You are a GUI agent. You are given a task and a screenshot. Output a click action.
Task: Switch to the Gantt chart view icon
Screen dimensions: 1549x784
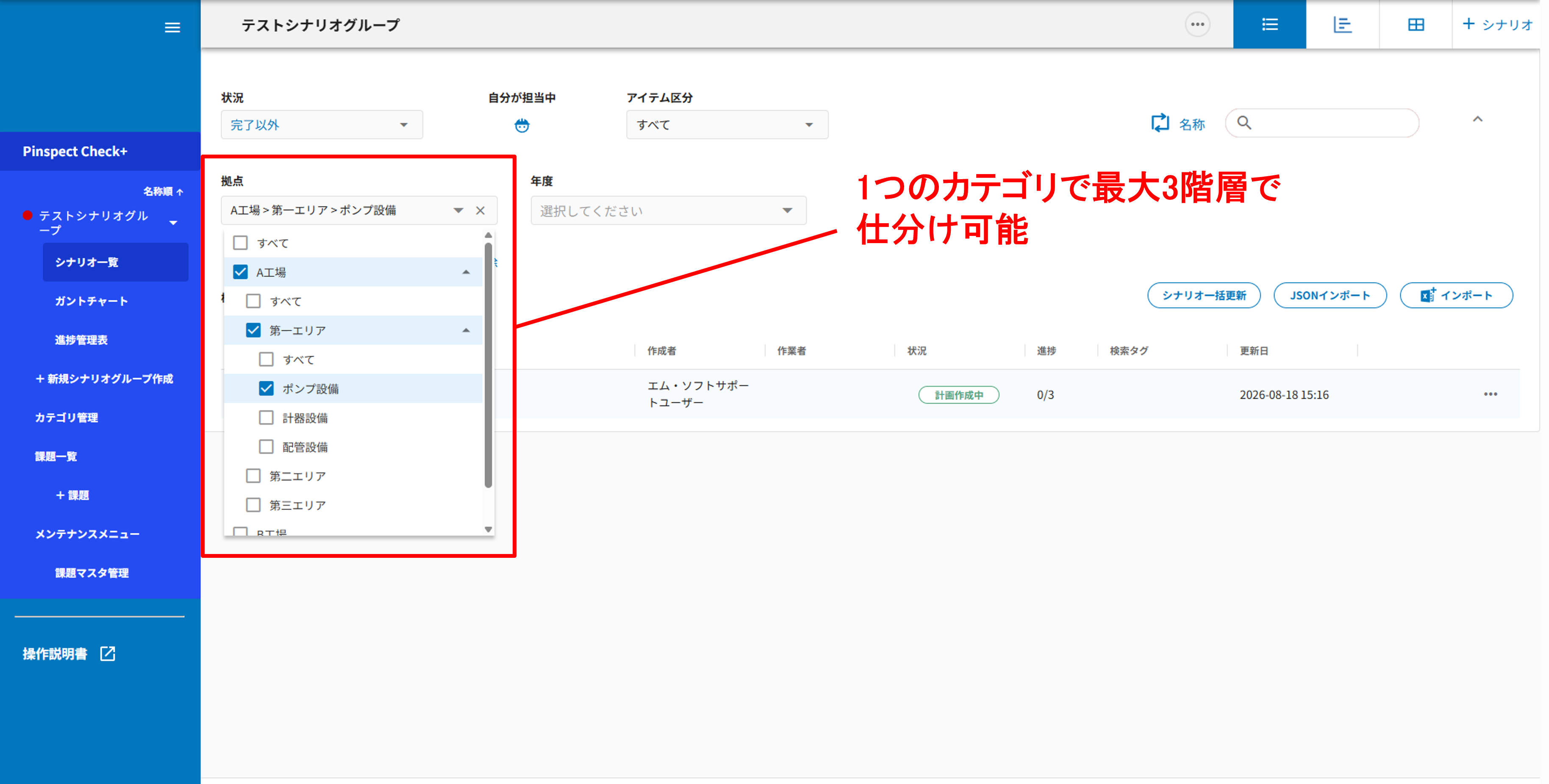tap(1342, 25)
